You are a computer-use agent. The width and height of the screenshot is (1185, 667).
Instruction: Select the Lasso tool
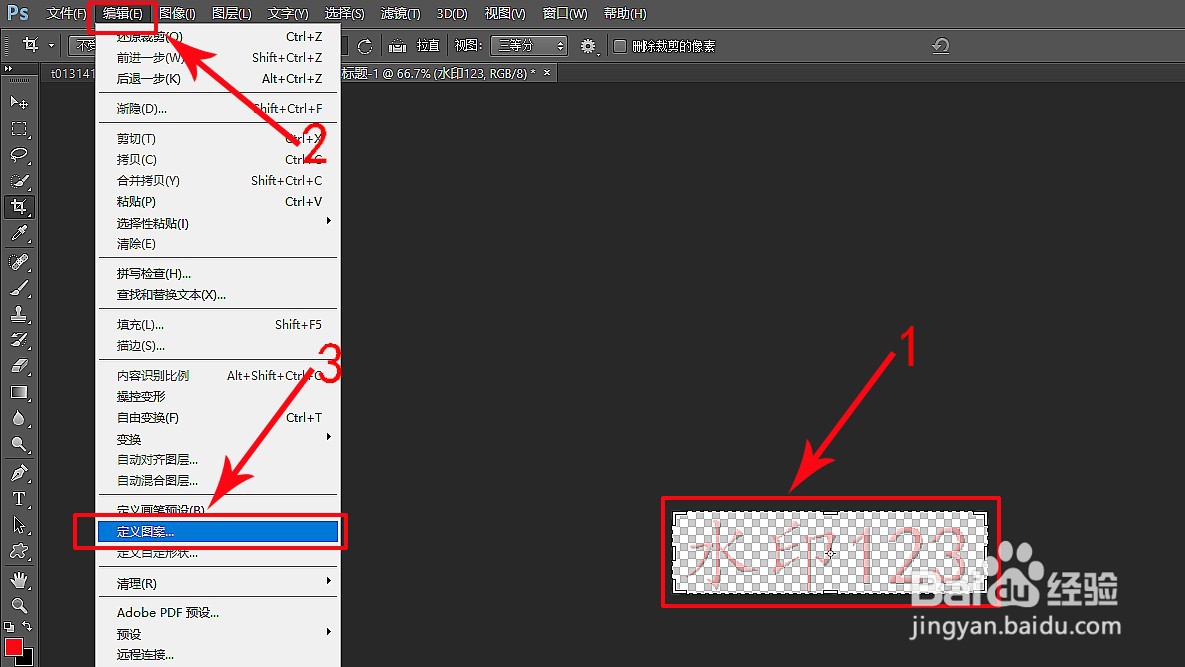[19, 156]
